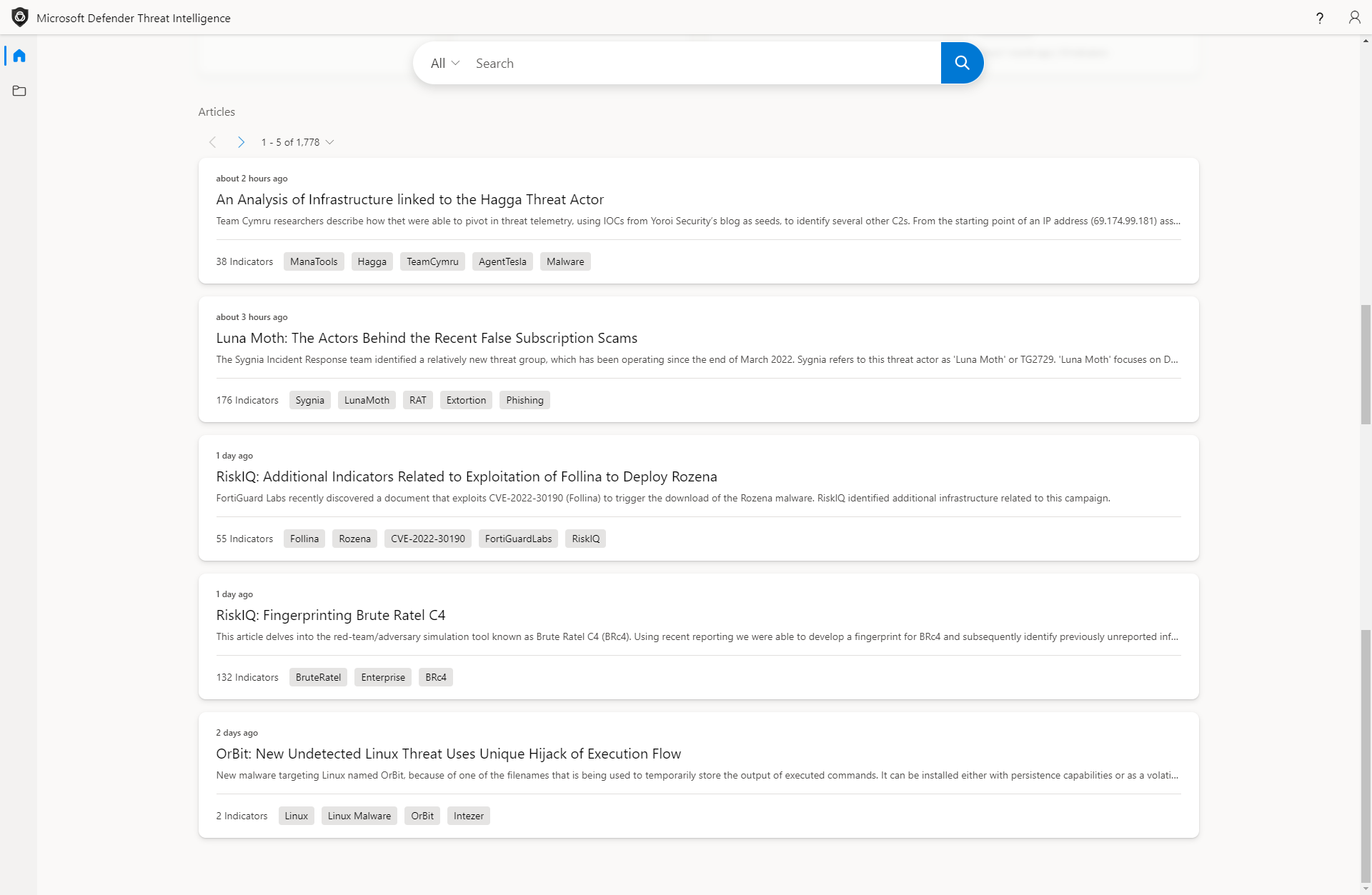Select the RiskIQ tag
Screen dimensions: 1372x895
click(x=585, y=539)
